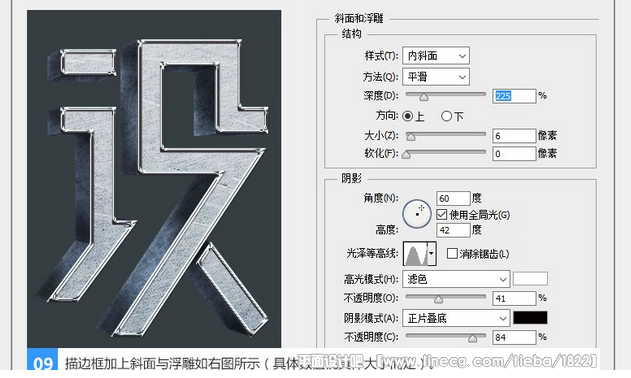The image size is (631, 378).
Task: Click the shadow opacity field showing 84
Action: [x=514, y=337]
